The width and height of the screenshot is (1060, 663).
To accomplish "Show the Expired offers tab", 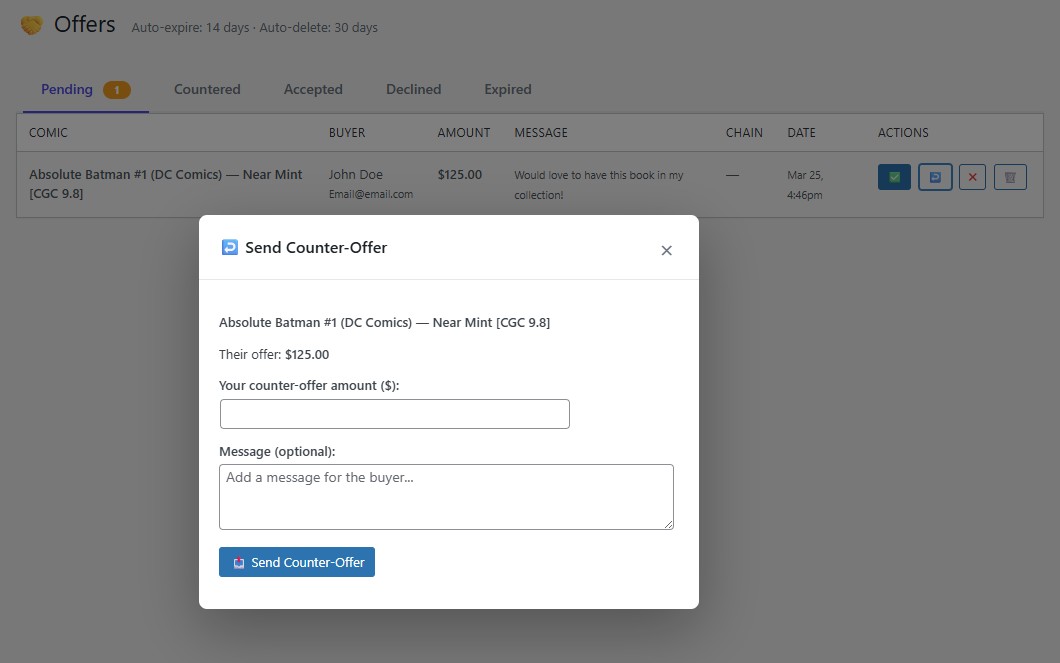I will (508, 89).
